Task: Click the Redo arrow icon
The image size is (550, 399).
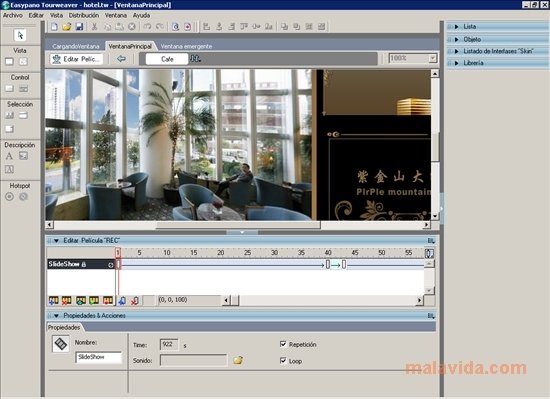Action: coord(160,27)
